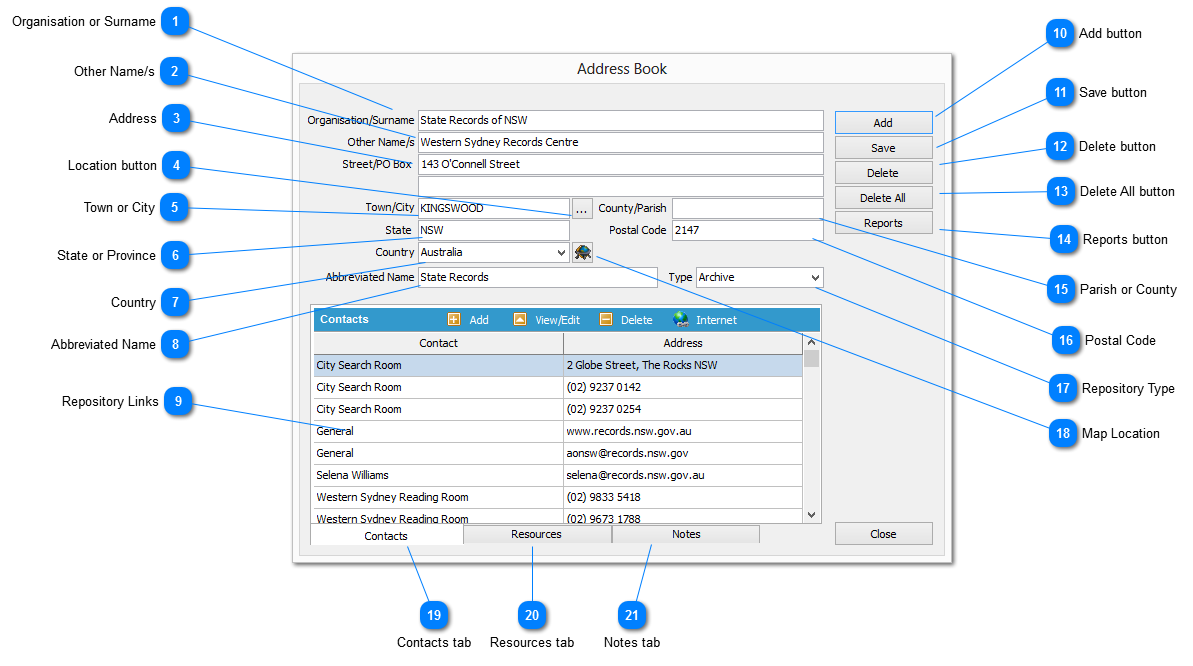Open the repository Type dropdown
The height and width of the screenshot is (666, 1193).
[x=815, y=277]
